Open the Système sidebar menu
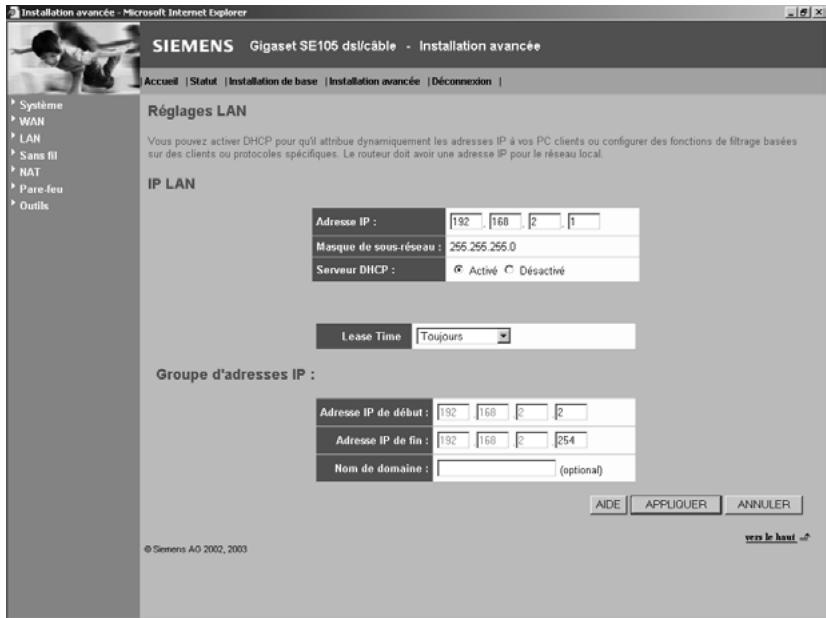826x618 pixels. (41, 105)
